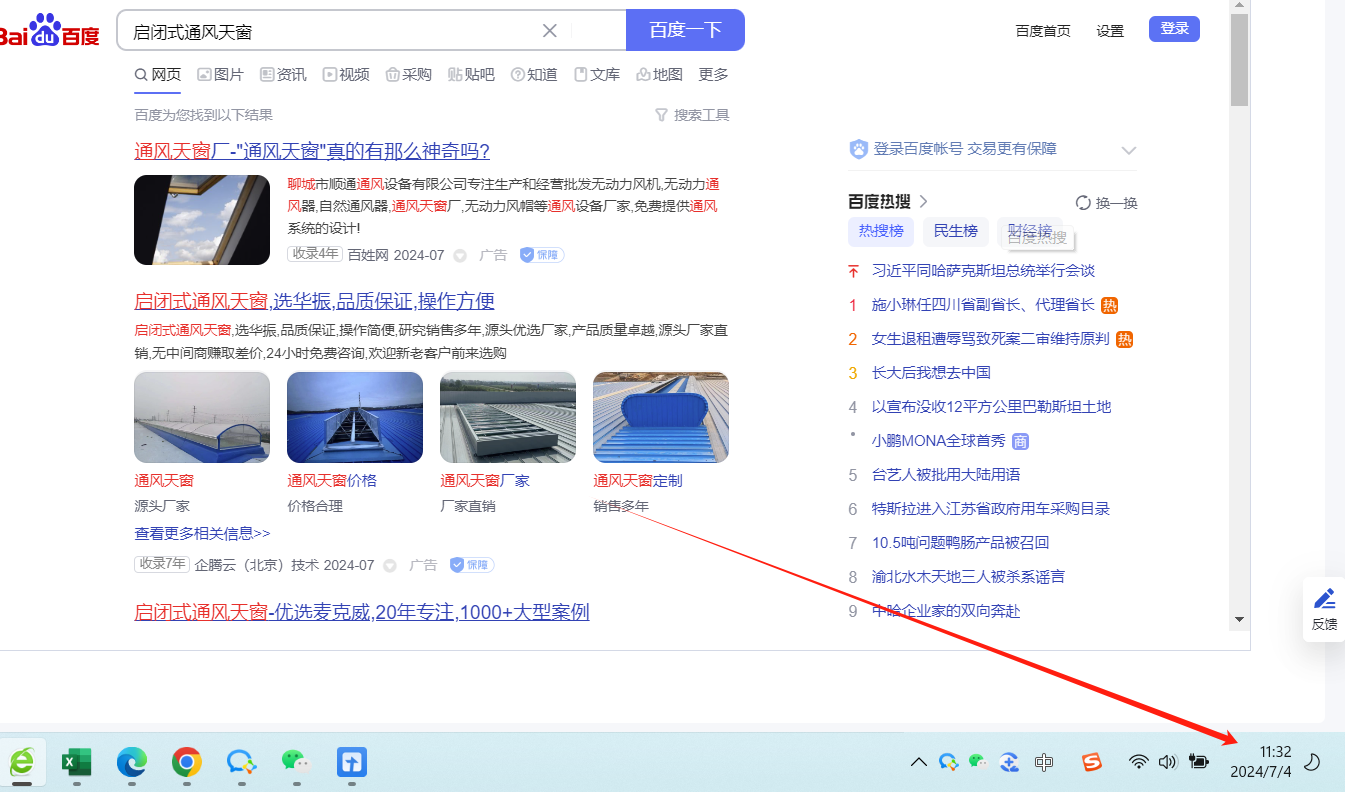Open the Wi-Fi network tray icon
The height and width of the screenshot is (792, 1345).
click(x=1138, y=762)
